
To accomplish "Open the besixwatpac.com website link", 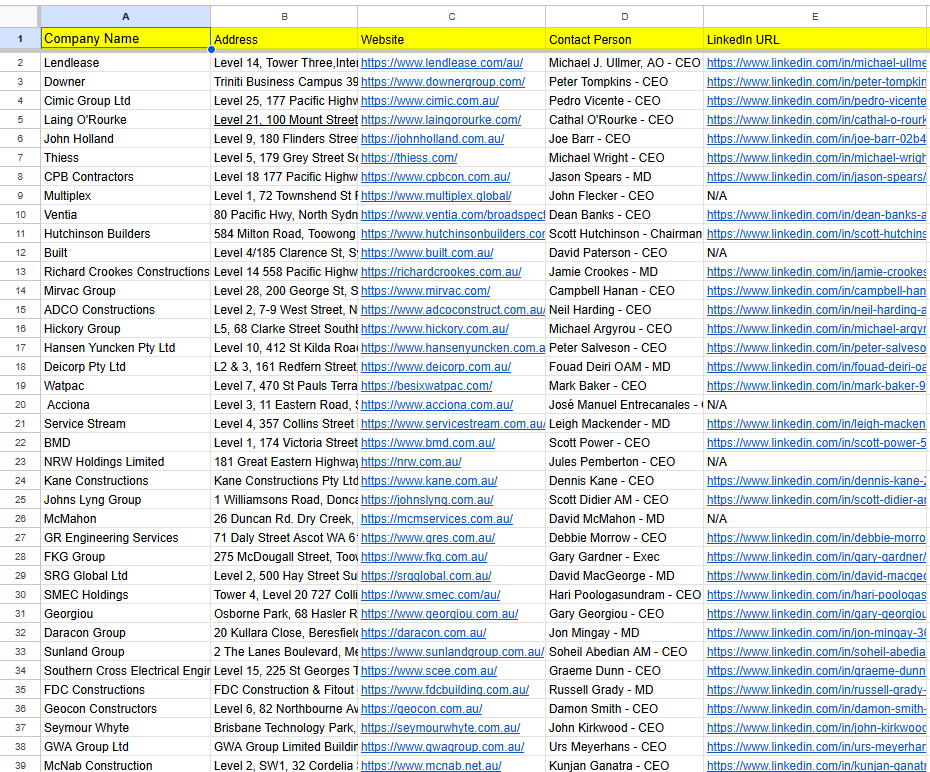I will click(x=426, y=385).
